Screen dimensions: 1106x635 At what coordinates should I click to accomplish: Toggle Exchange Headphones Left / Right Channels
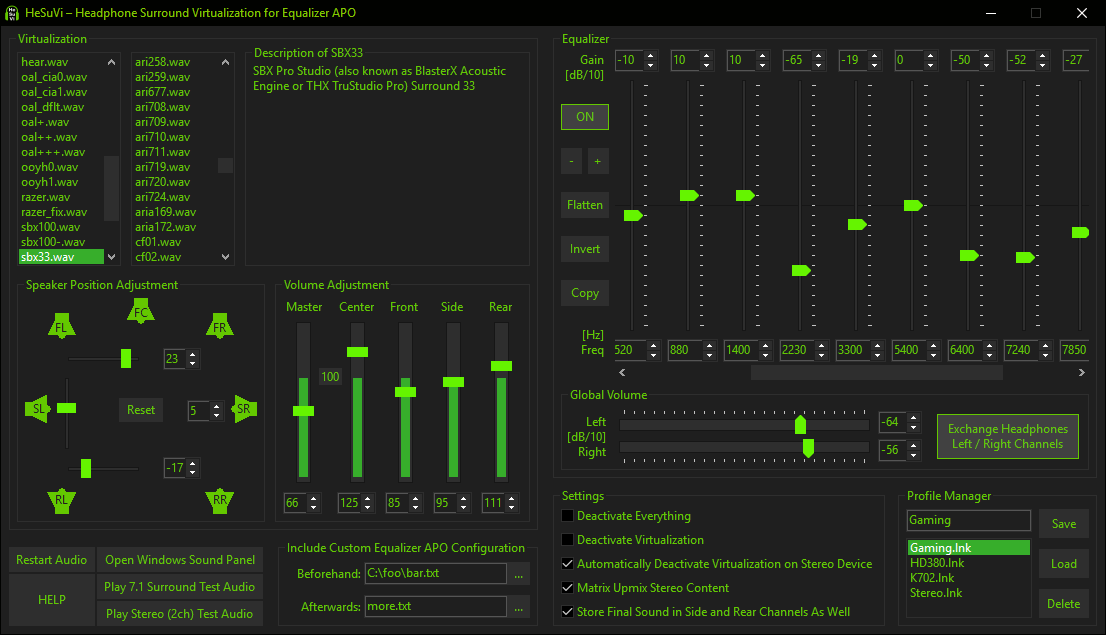[x=1007, y=437]
